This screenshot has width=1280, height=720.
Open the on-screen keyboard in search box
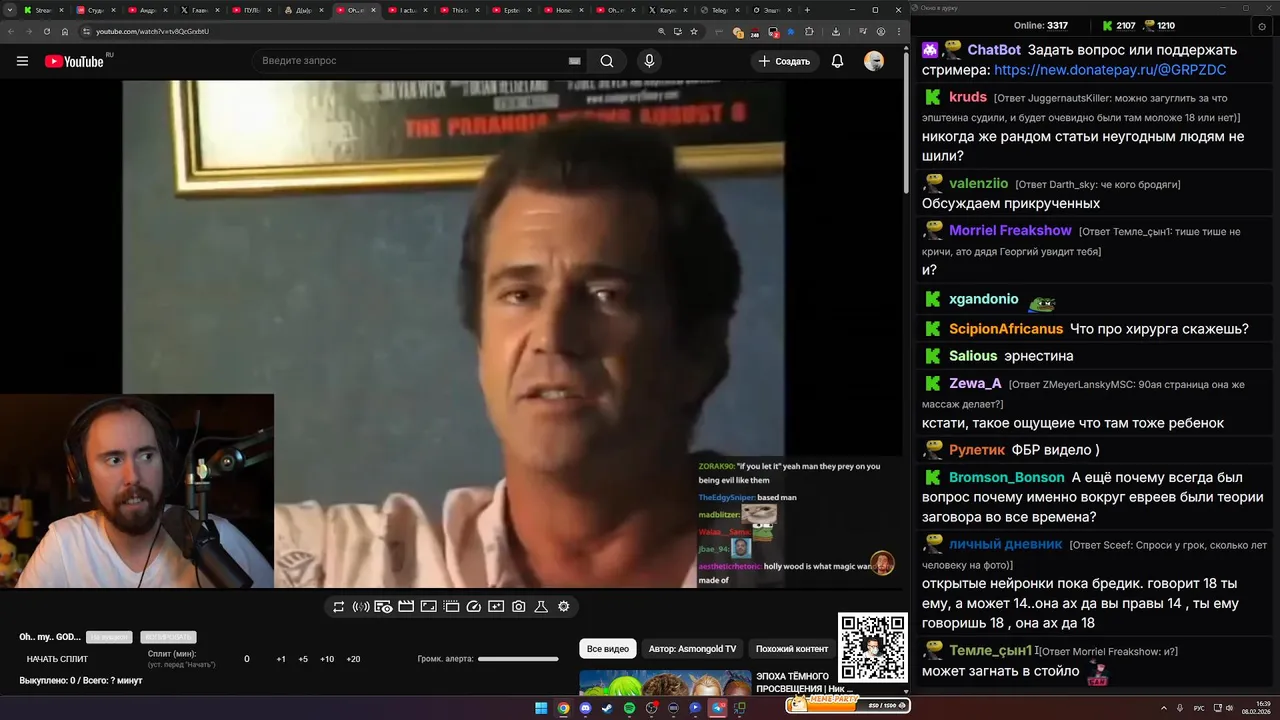[574, 61]
